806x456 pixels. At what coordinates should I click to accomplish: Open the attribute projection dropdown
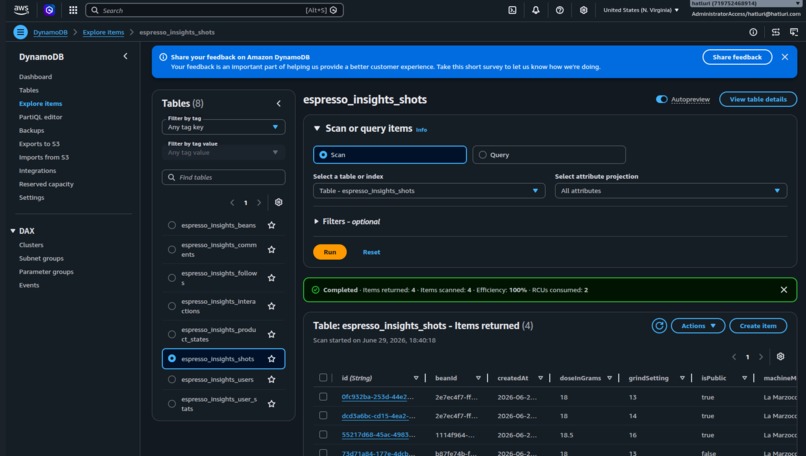pos(671,191)
